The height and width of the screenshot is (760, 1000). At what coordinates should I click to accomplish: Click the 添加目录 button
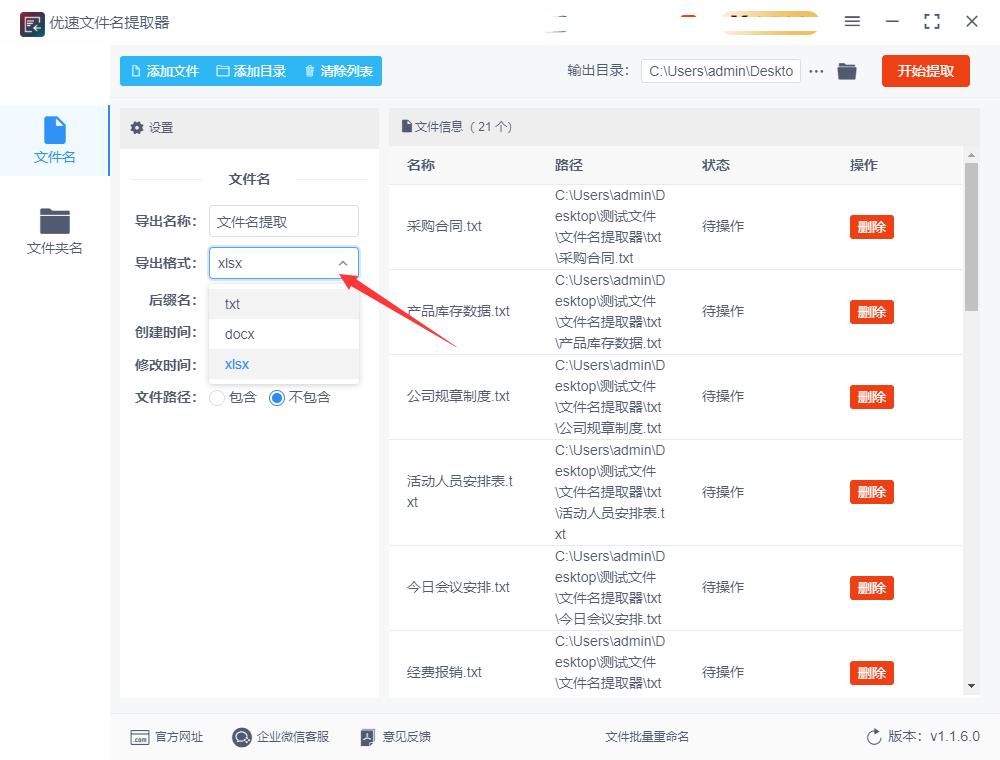251,71
